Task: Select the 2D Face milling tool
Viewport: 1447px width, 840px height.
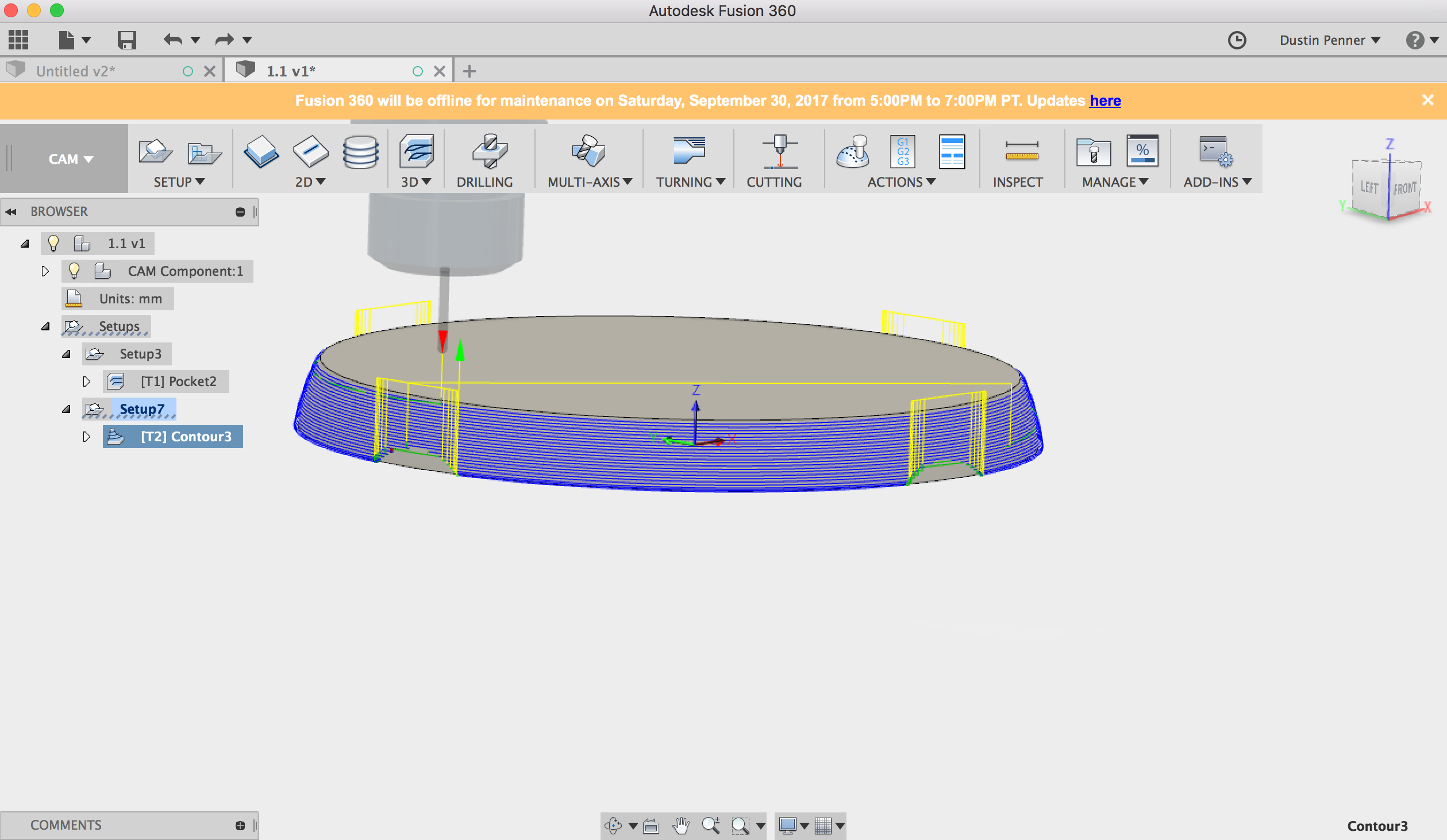Action: (x=261, y=151)
